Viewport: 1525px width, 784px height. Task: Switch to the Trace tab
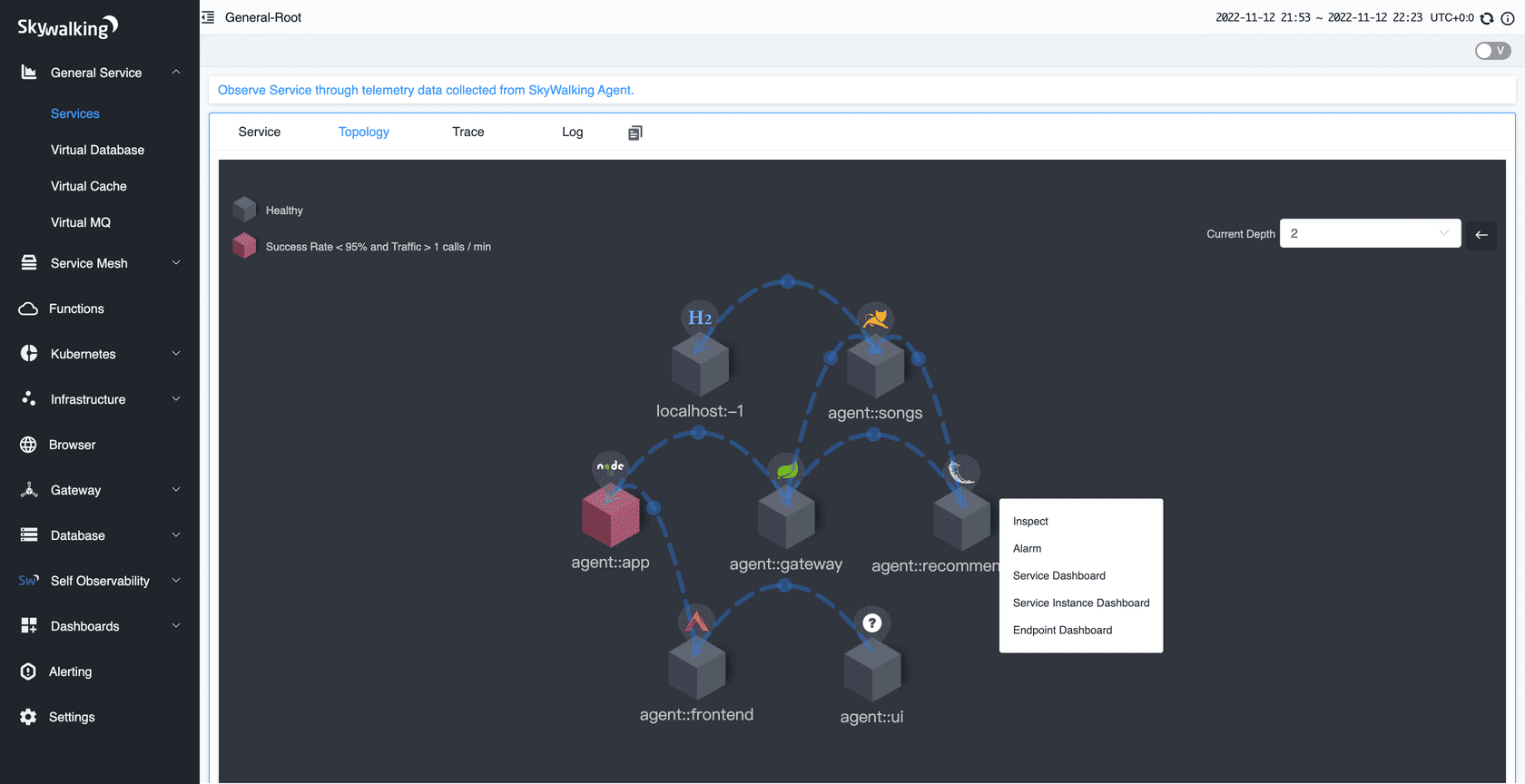click(467, 132)
